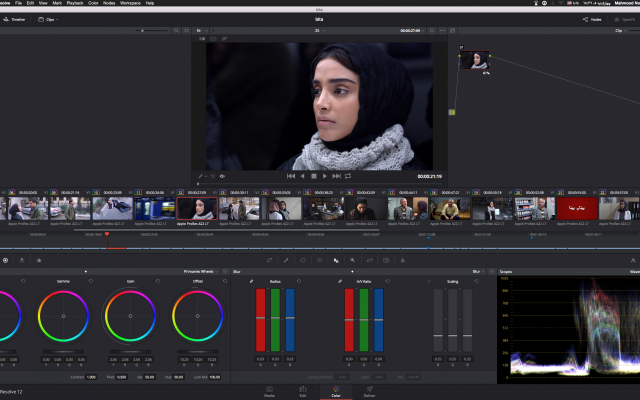Reset the Radius blur sliders
Image resolution: width=640 pixels, height=400 pixels.
click(x=299, y=281)
